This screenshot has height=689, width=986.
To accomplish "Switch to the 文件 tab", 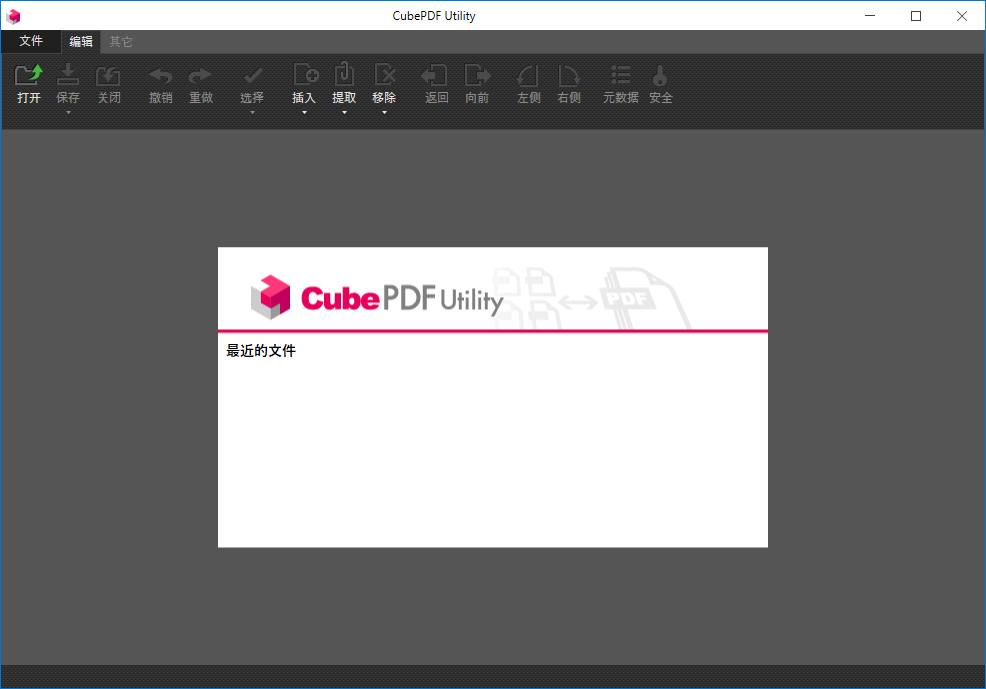I will [31, 41].
